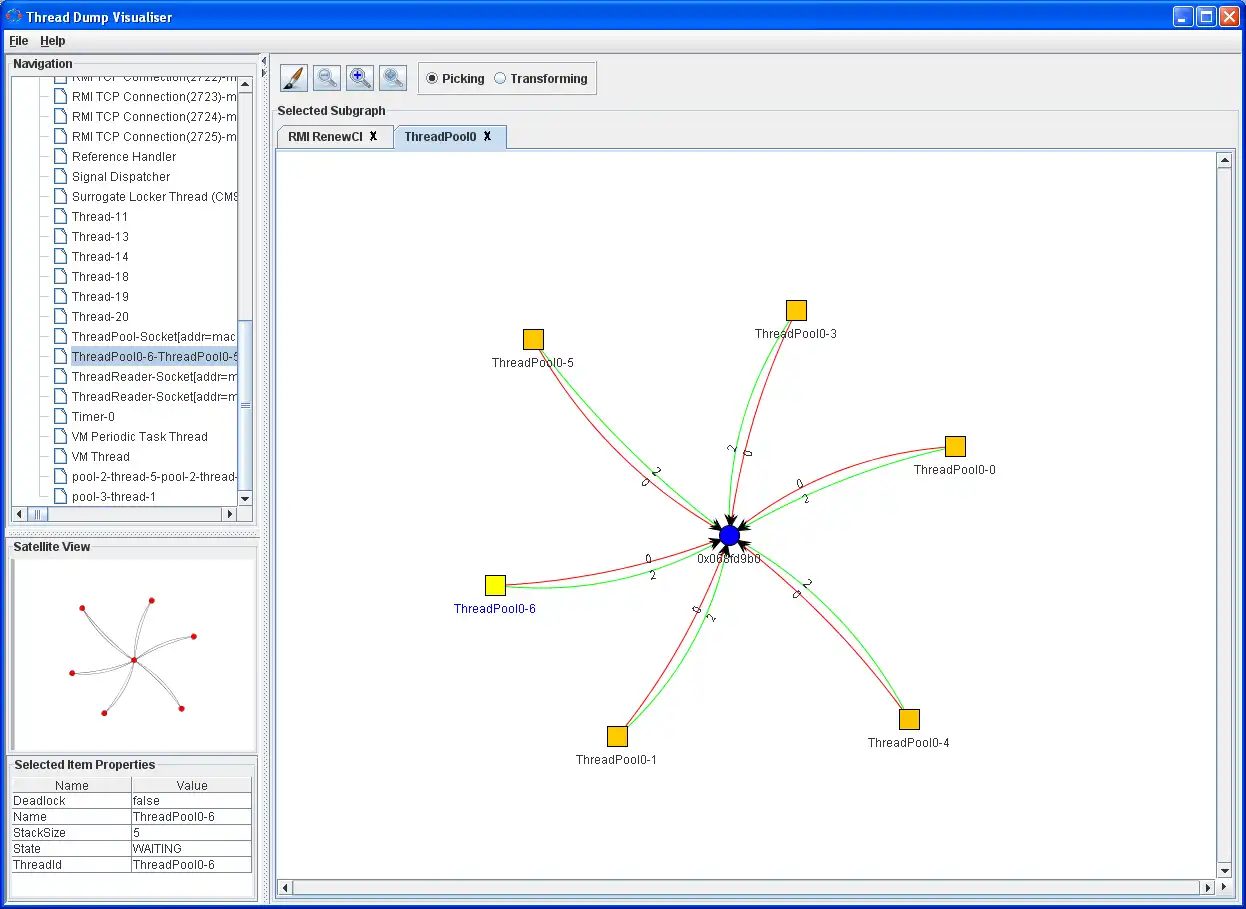
Task: Close the RMI RenewCl tab
Action: coord(373,137)
